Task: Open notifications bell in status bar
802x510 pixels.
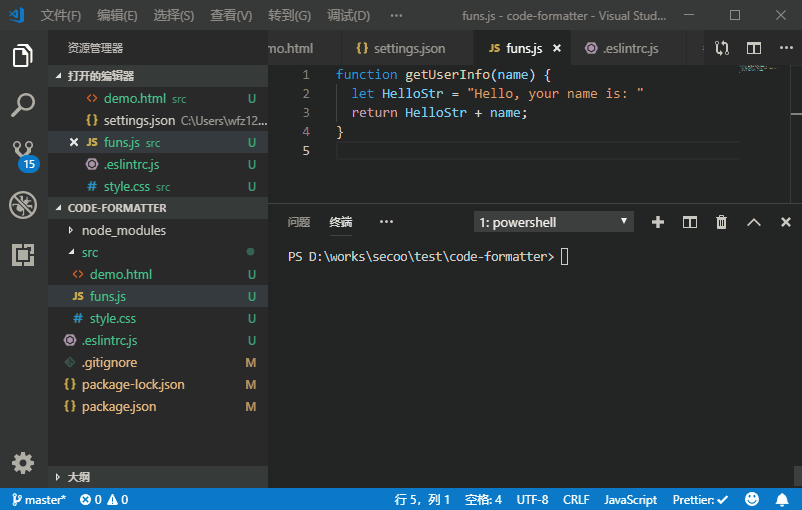Action: click(x=782, y=499)
